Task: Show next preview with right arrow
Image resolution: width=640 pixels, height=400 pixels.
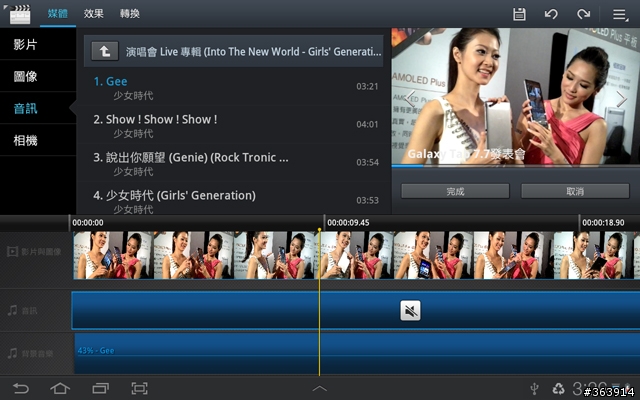Action: (x=621, y=98)
